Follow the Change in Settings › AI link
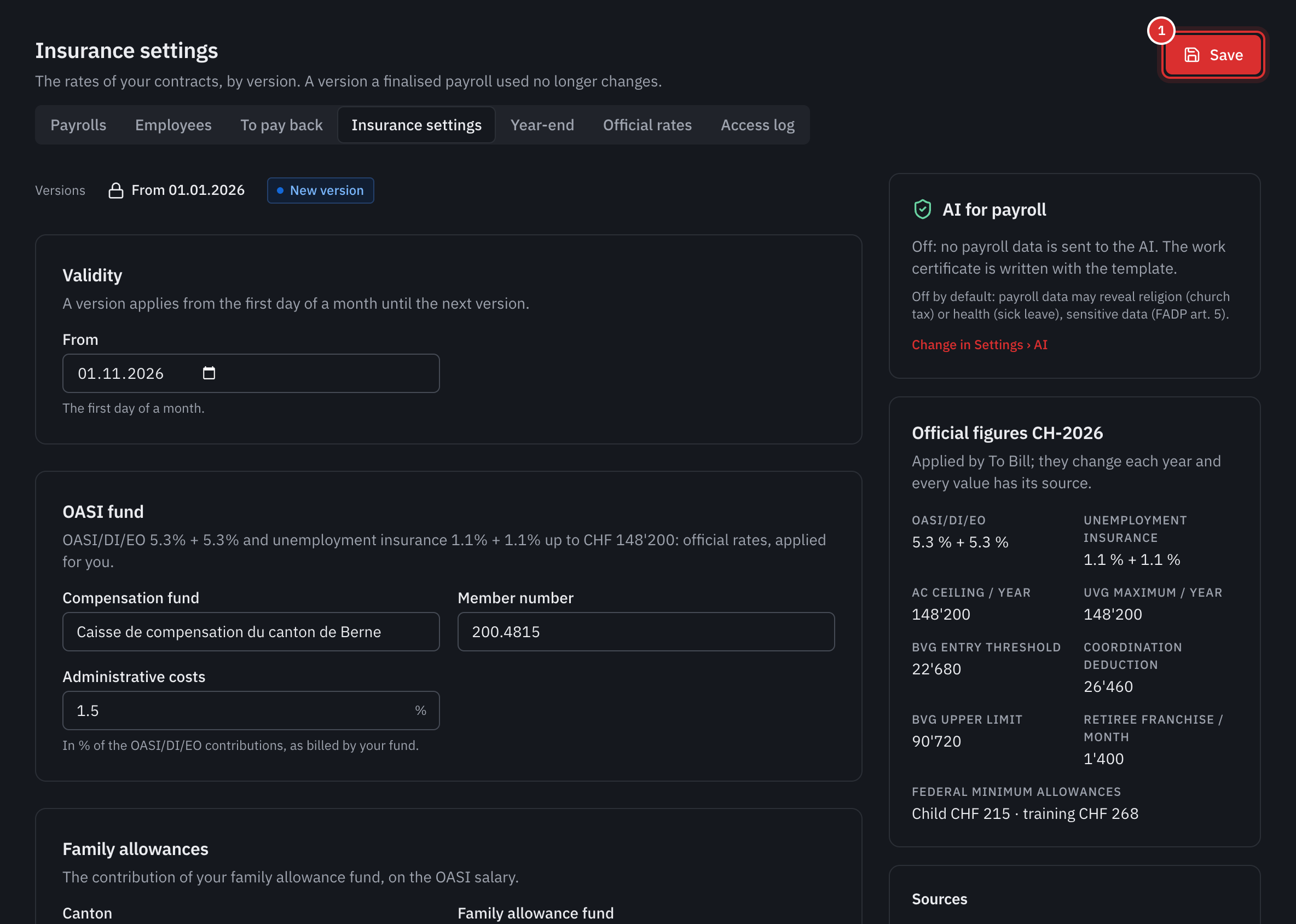Viewport: 1296px width, 924px height. [x=979, y=345]
